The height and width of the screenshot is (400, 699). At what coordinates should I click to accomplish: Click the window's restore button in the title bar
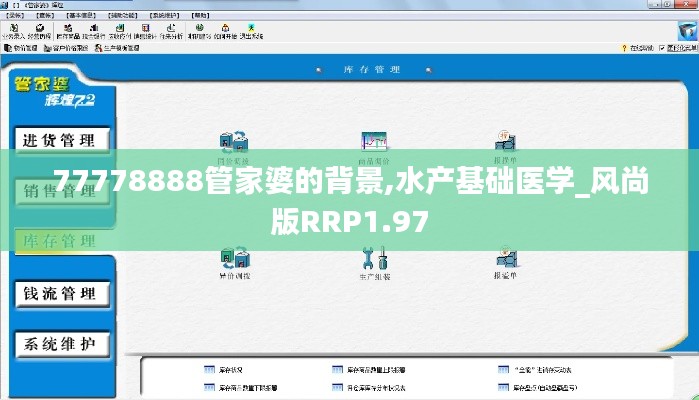(x=667, y=4)
